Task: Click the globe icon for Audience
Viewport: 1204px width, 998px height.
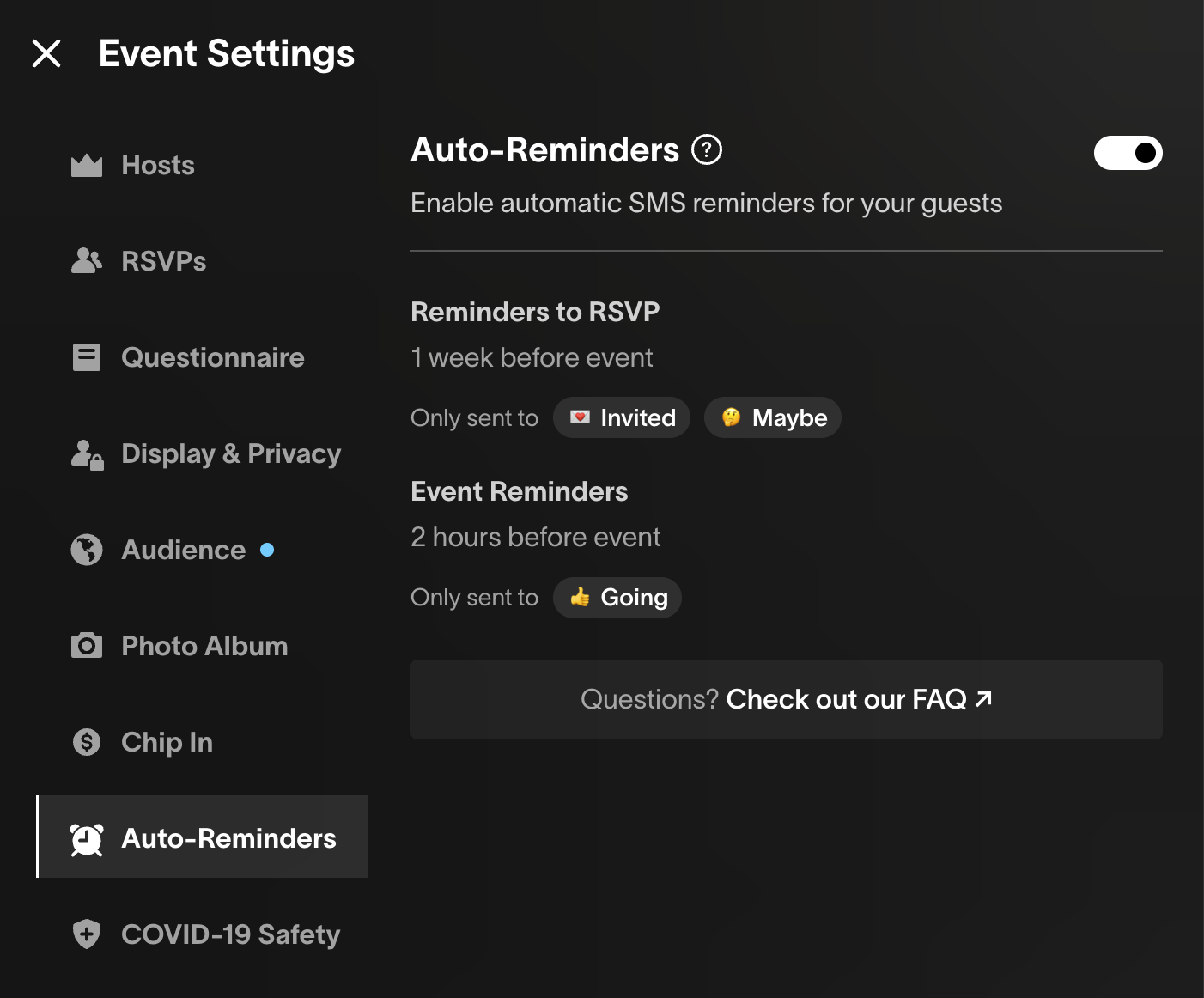Action: [87, 550]
